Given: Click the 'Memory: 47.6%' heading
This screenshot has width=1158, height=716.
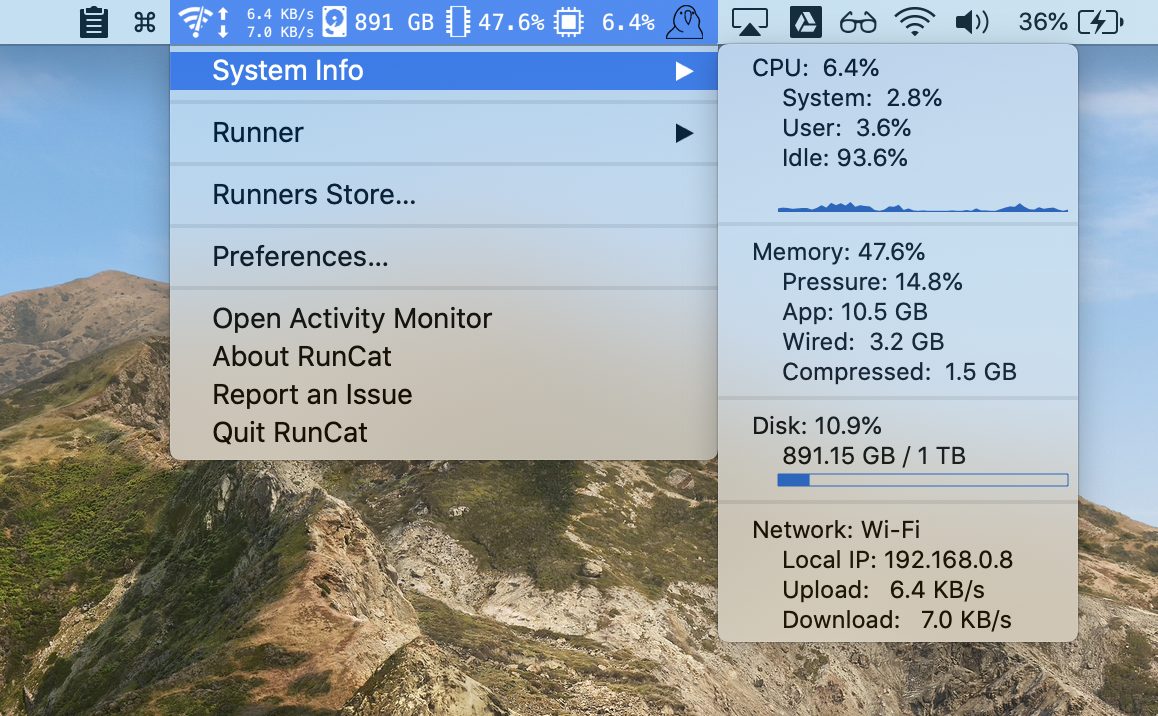Looking at the screenshot, I should point(838,252).
